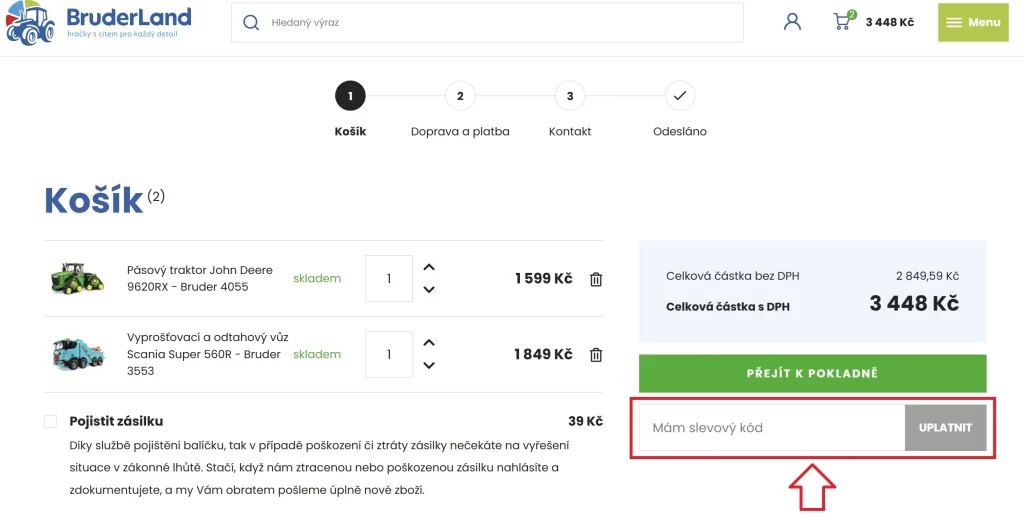
Task: Click the Uplatnit discount button
Action: tap(945, 428)
